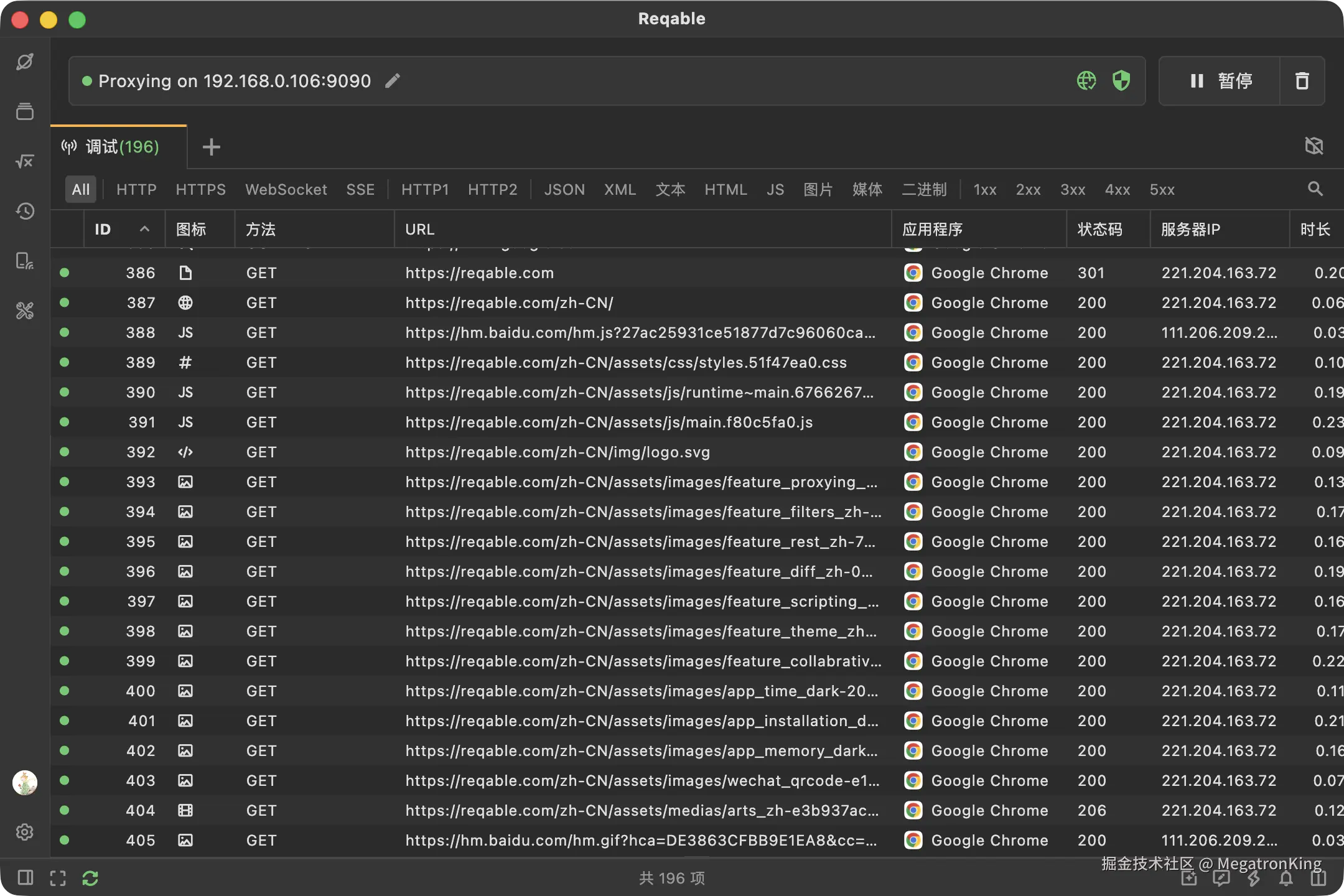The image size is (1344, 896).
Task: Filter by WebSocket traffic
Action: [x=286, y=190]
